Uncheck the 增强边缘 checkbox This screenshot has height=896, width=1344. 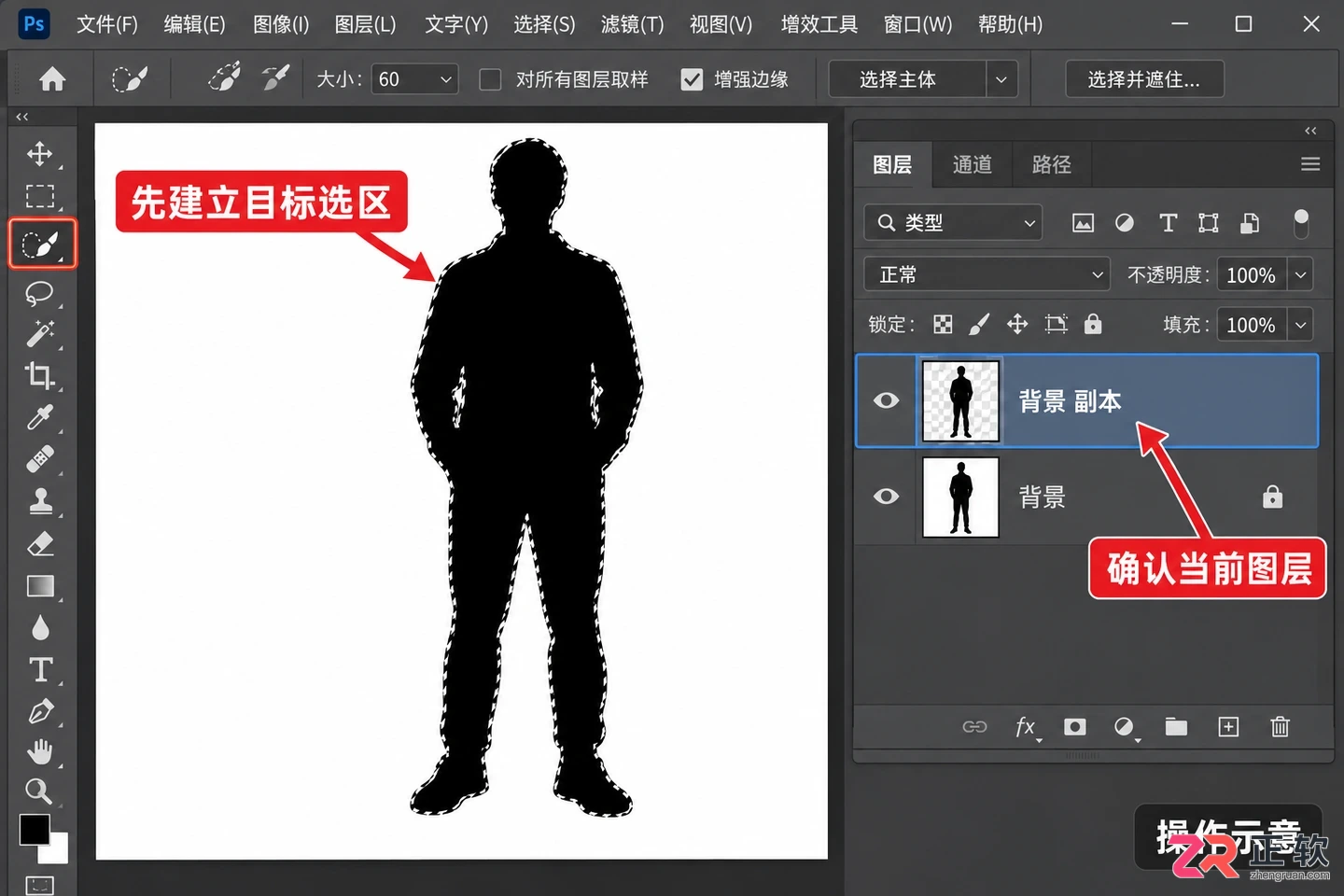(x=692, y=79)
